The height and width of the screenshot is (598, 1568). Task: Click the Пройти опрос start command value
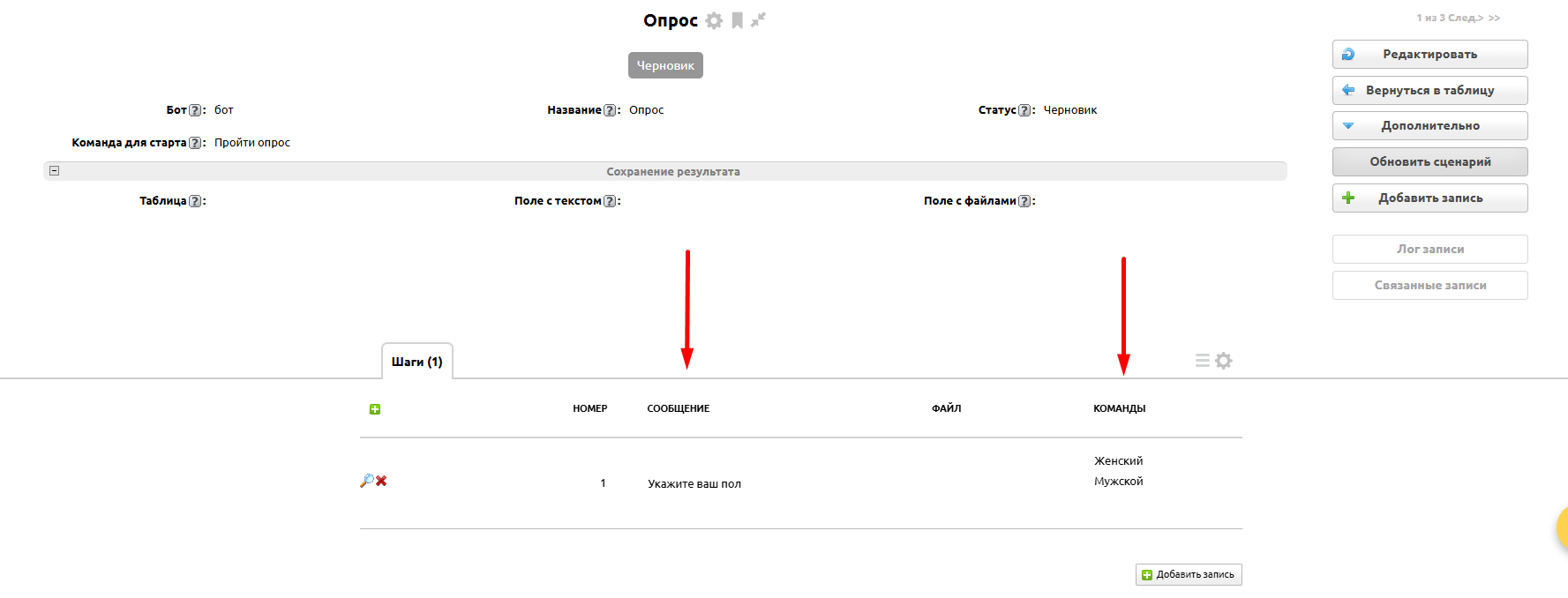tap(252, 143)
